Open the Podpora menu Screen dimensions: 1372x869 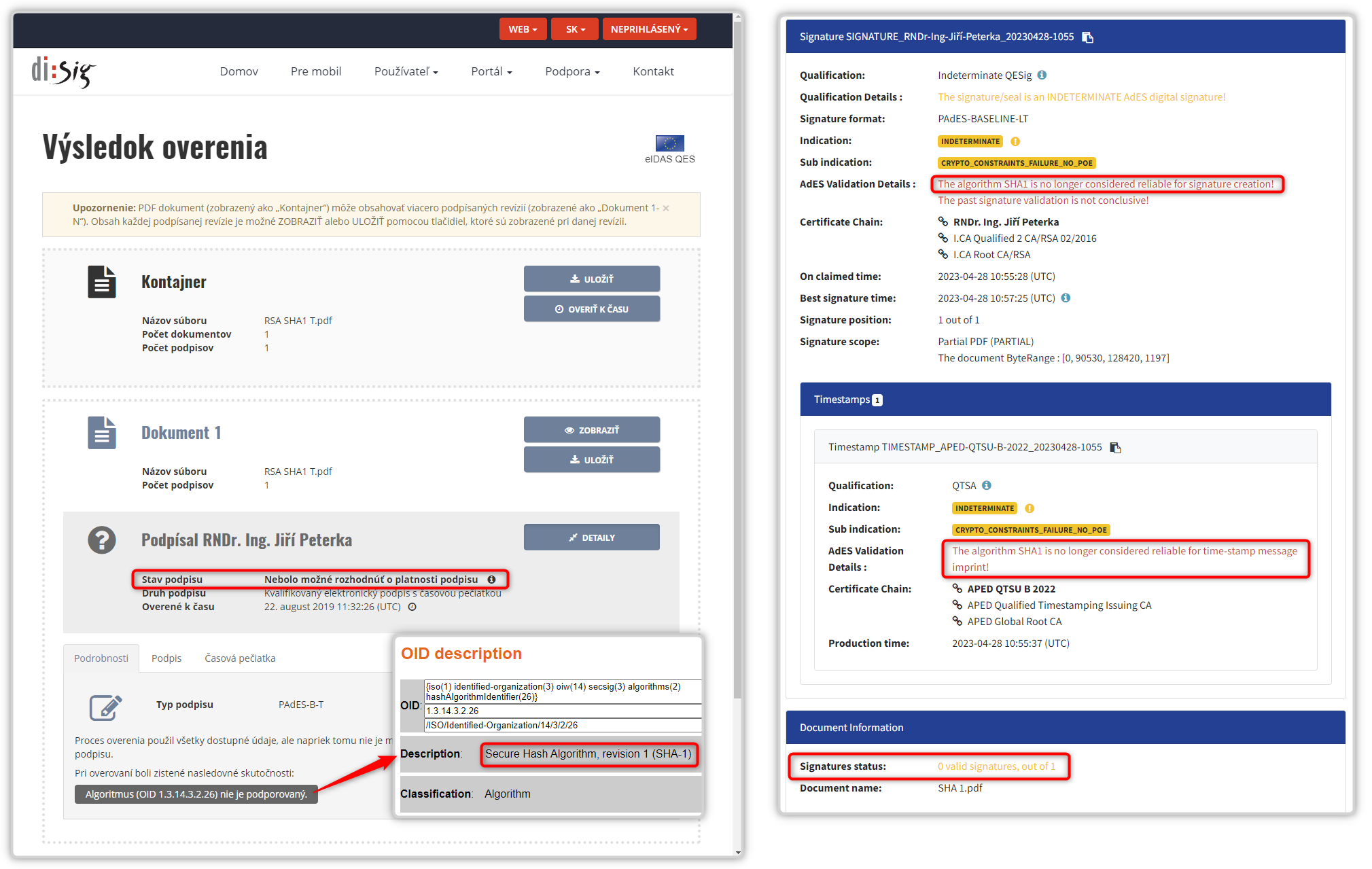coord(572,71)
